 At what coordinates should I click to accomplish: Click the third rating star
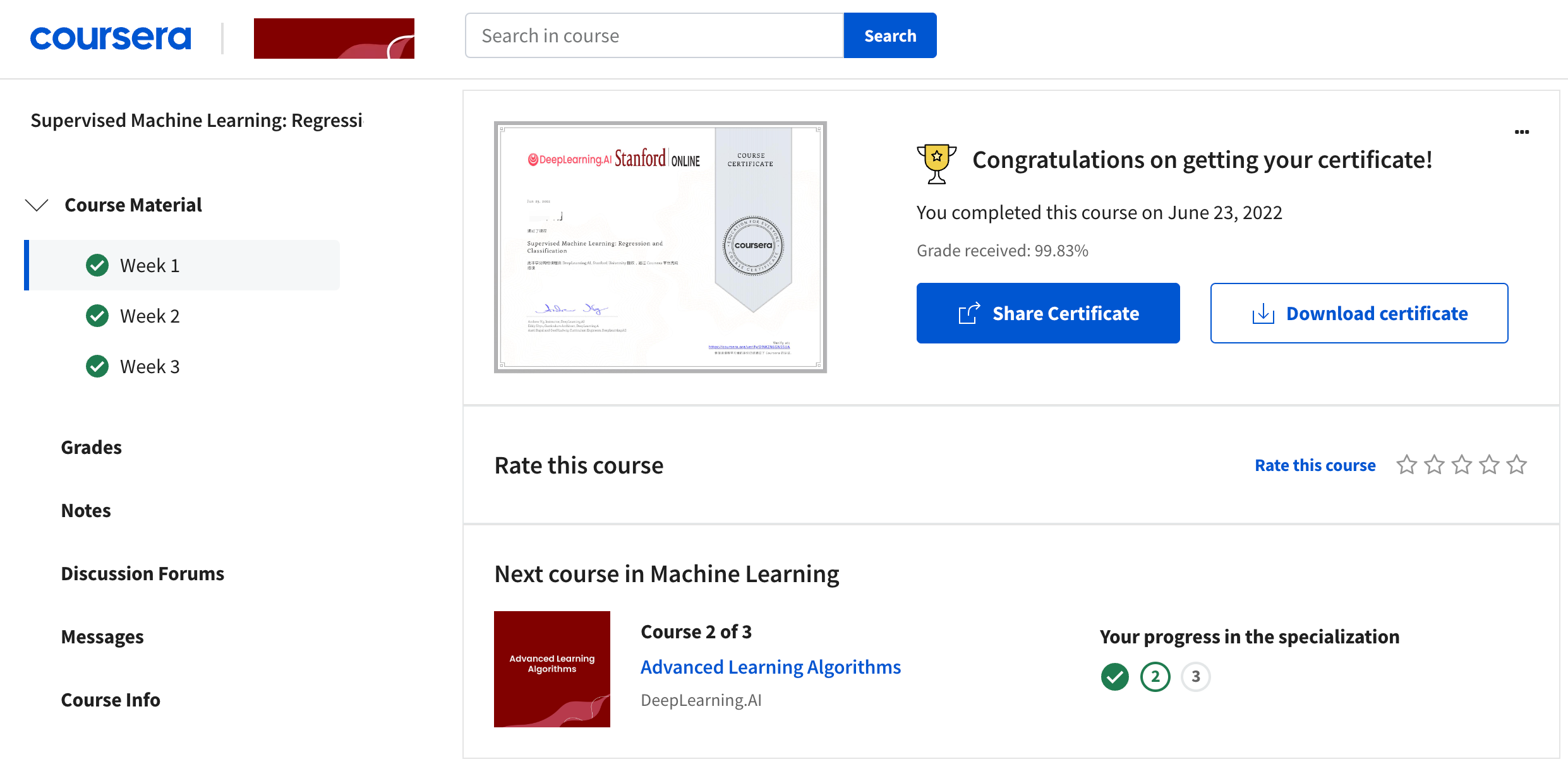[1461, 465]
